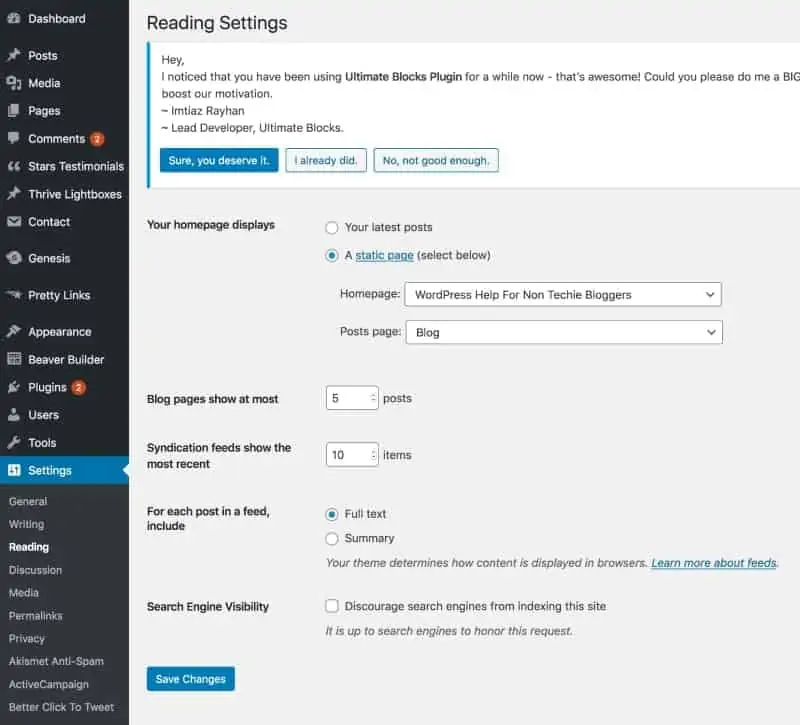Viewport: 800px width, 725px height.
Task: Open the Posts page dropdown showing Blog
Action: point(564,331)
